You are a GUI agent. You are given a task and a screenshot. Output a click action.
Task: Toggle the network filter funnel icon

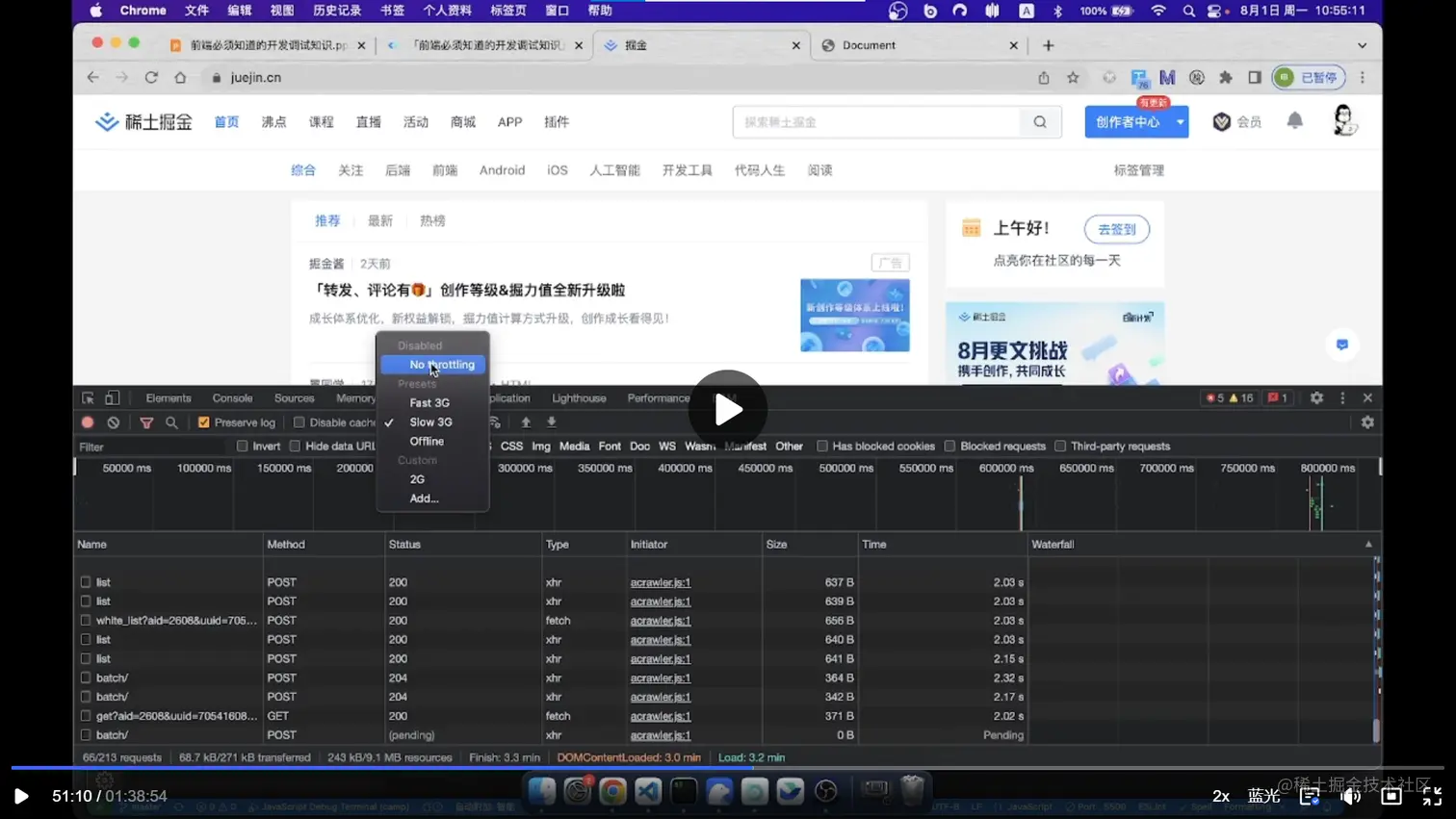coord(146,422)
